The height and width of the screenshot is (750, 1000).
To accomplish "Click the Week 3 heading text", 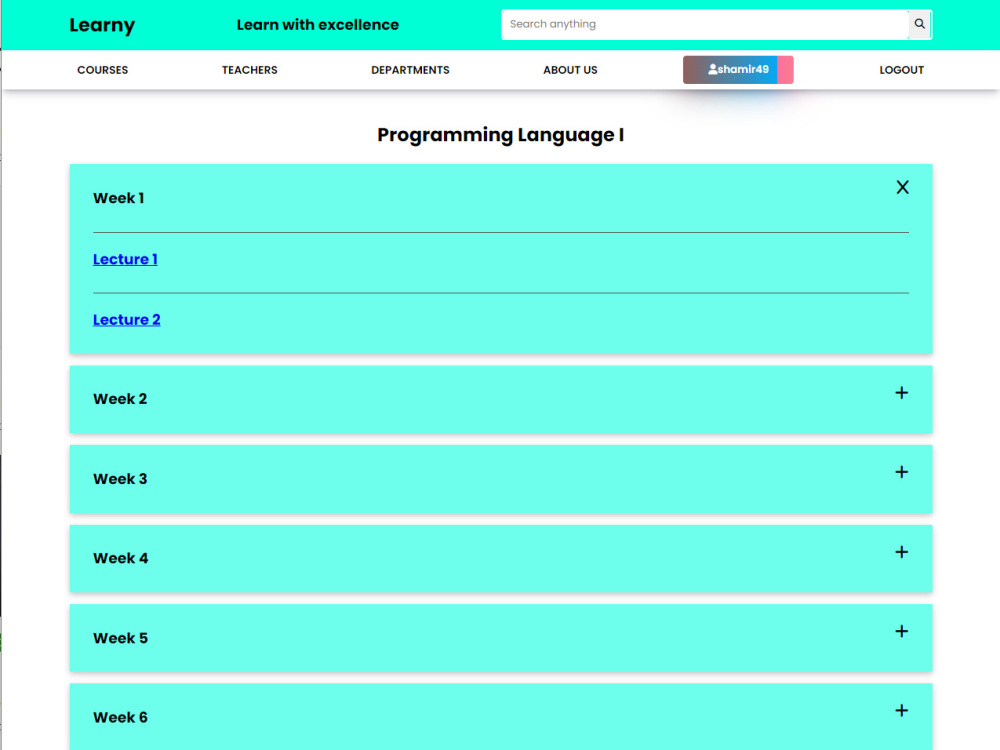I will tap(120, 479).
